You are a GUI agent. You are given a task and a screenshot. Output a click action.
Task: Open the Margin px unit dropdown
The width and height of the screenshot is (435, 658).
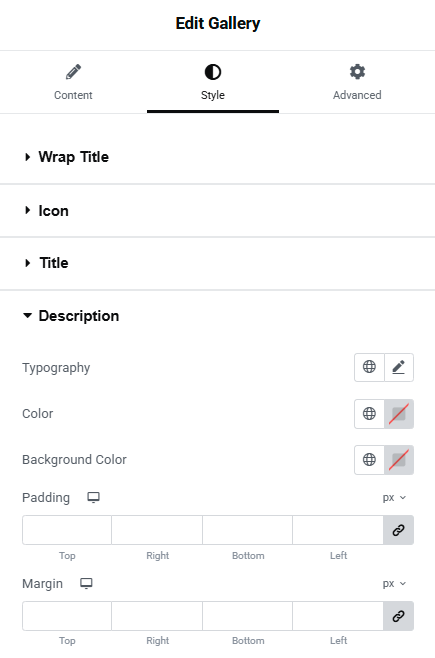pyautogui.click(x=394, y=584)
